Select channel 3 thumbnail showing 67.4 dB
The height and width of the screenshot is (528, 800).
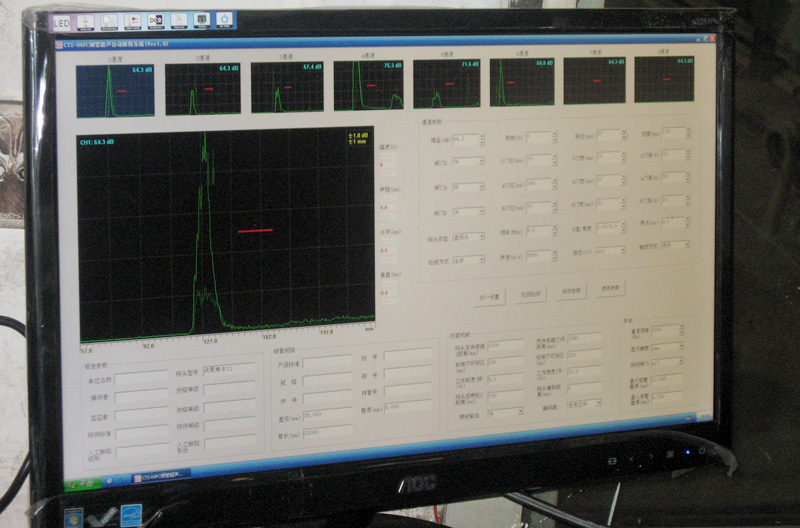tap(287, 88)
